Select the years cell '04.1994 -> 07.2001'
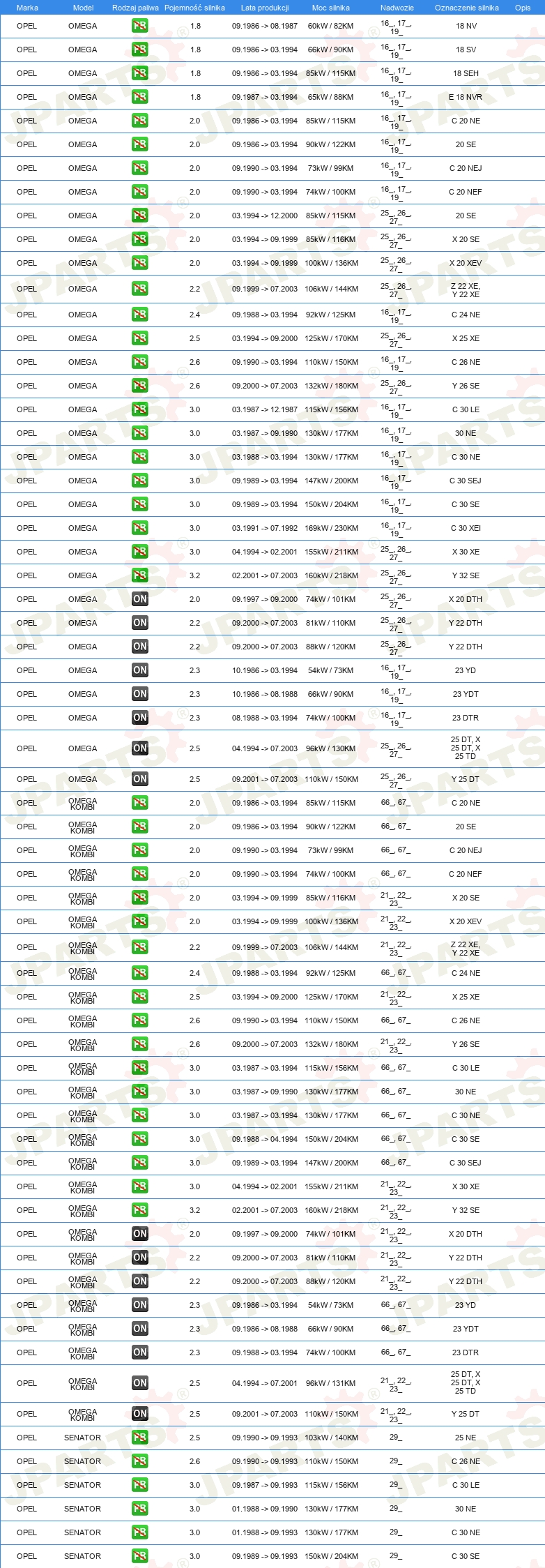545x1568 pixels. pos(265,1383)
